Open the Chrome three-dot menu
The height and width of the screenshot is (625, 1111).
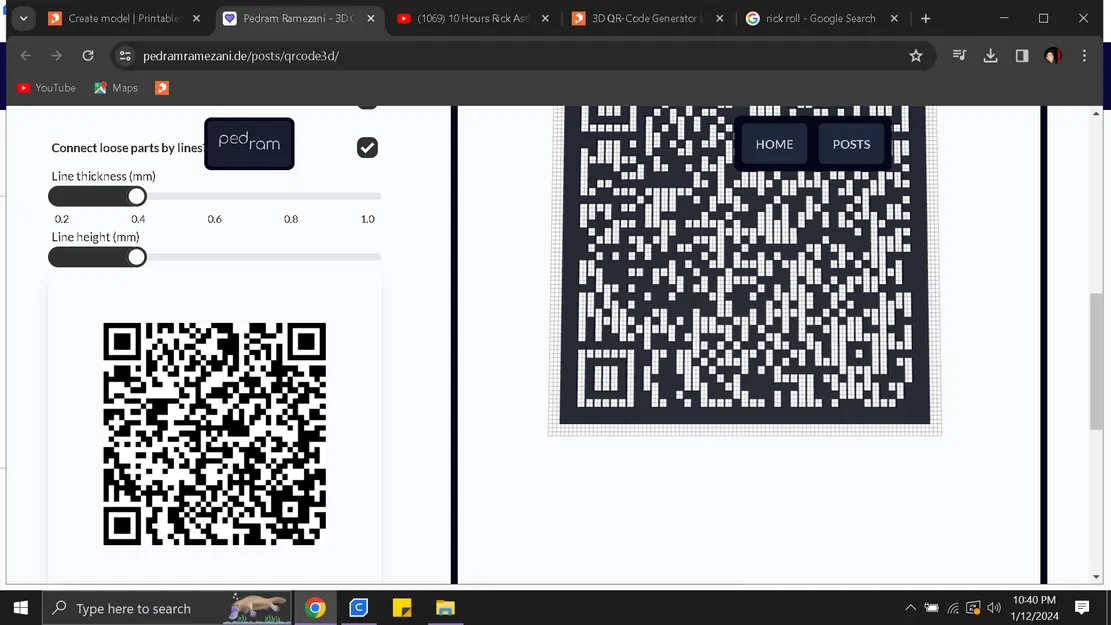[1084, 56]
